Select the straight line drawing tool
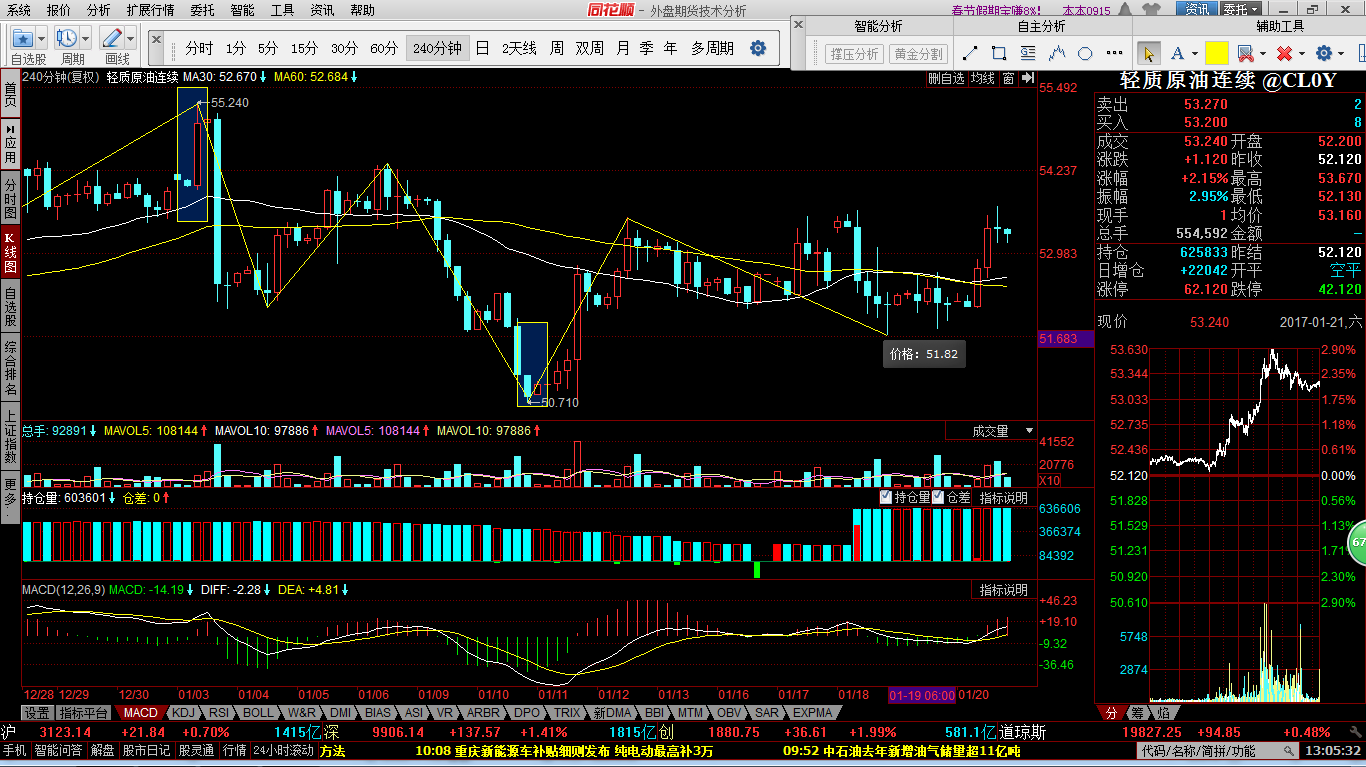 (x=970, y=53)
